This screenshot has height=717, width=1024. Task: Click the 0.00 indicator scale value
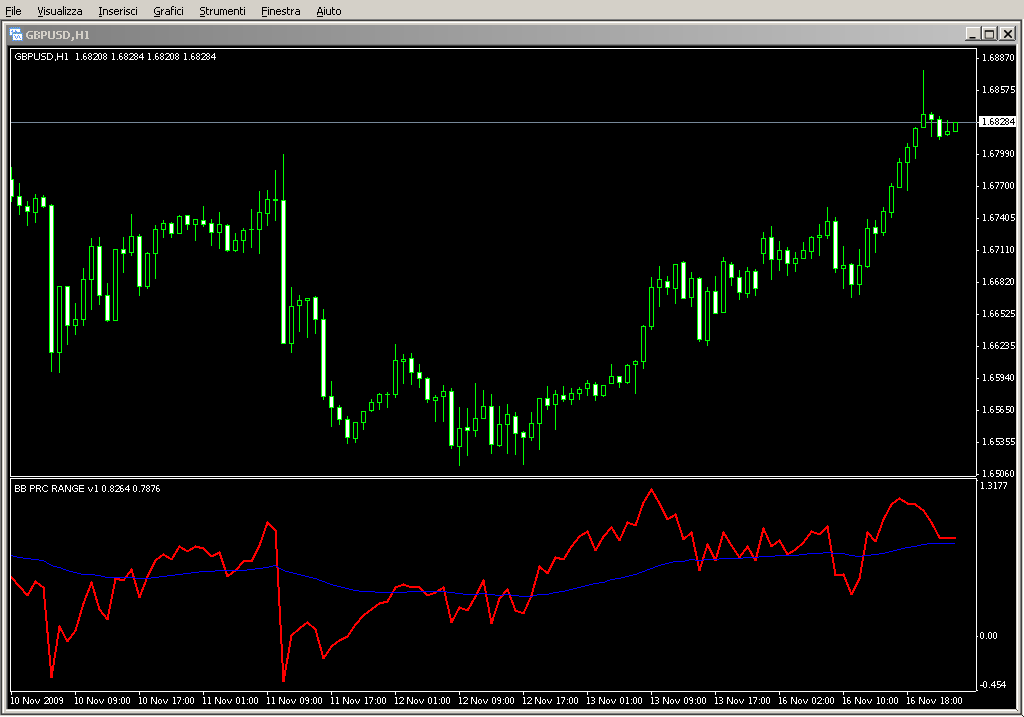[x=989, y=635]
